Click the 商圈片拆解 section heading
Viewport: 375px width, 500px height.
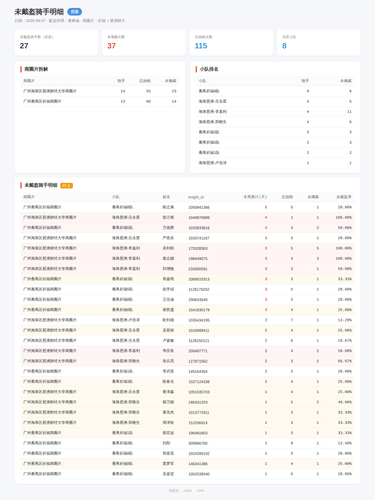pos(36,69)
